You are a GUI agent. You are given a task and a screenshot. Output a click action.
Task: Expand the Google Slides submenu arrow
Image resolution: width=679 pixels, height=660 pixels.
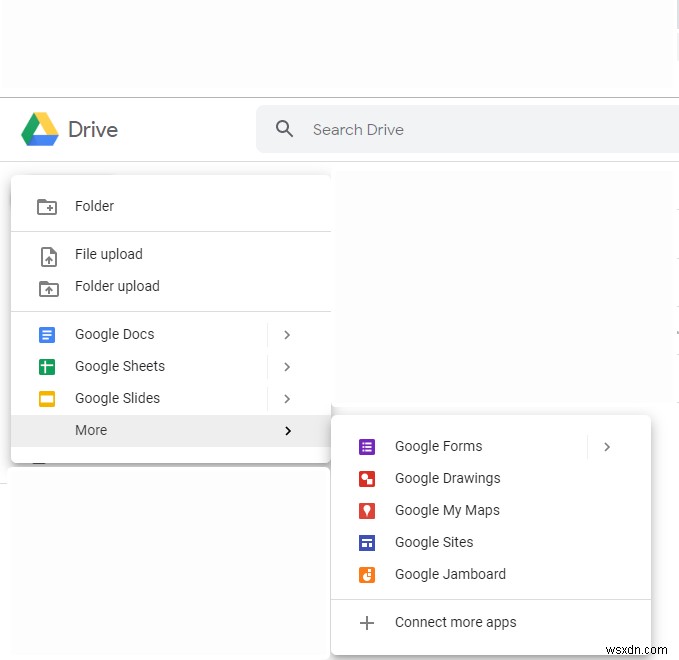coord(287,398)
